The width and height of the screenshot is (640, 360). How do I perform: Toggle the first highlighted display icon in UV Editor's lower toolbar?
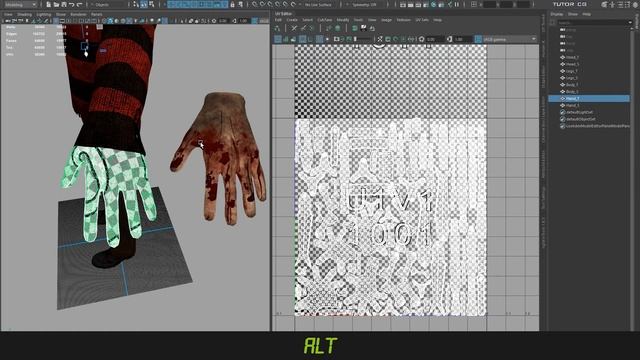(278, 39)
